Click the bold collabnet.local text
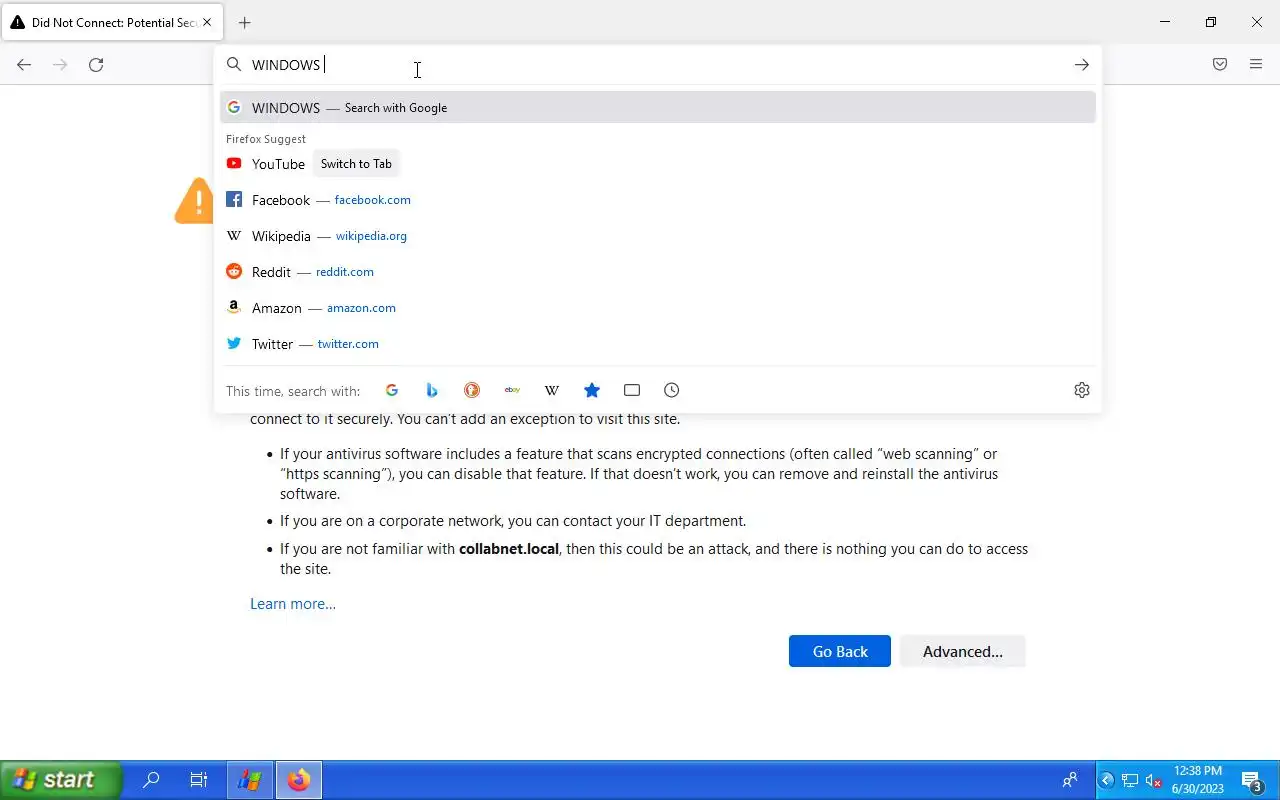 (x=509, y=549)
